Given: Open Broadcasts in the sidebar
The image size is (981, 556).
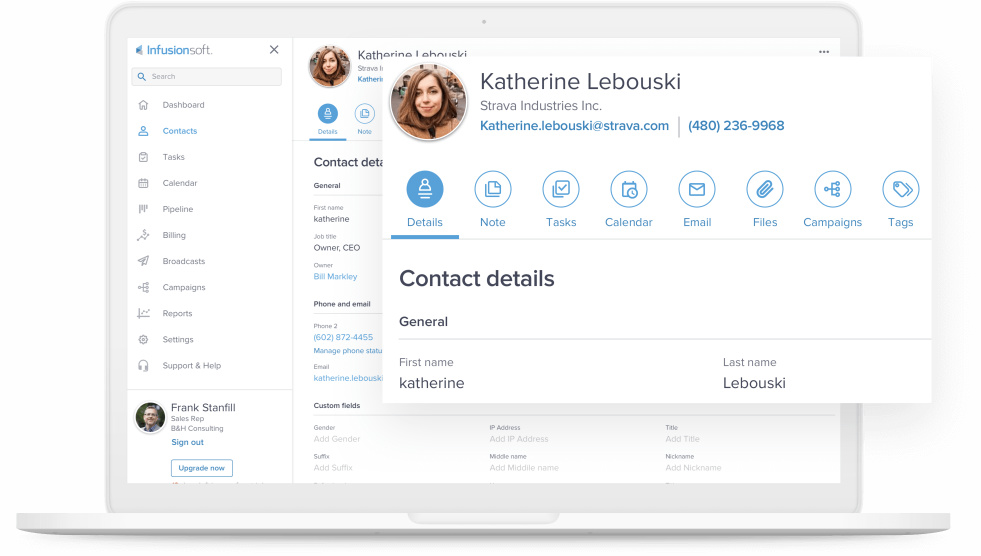Looking at the screenshot, I should coord(183,261).
